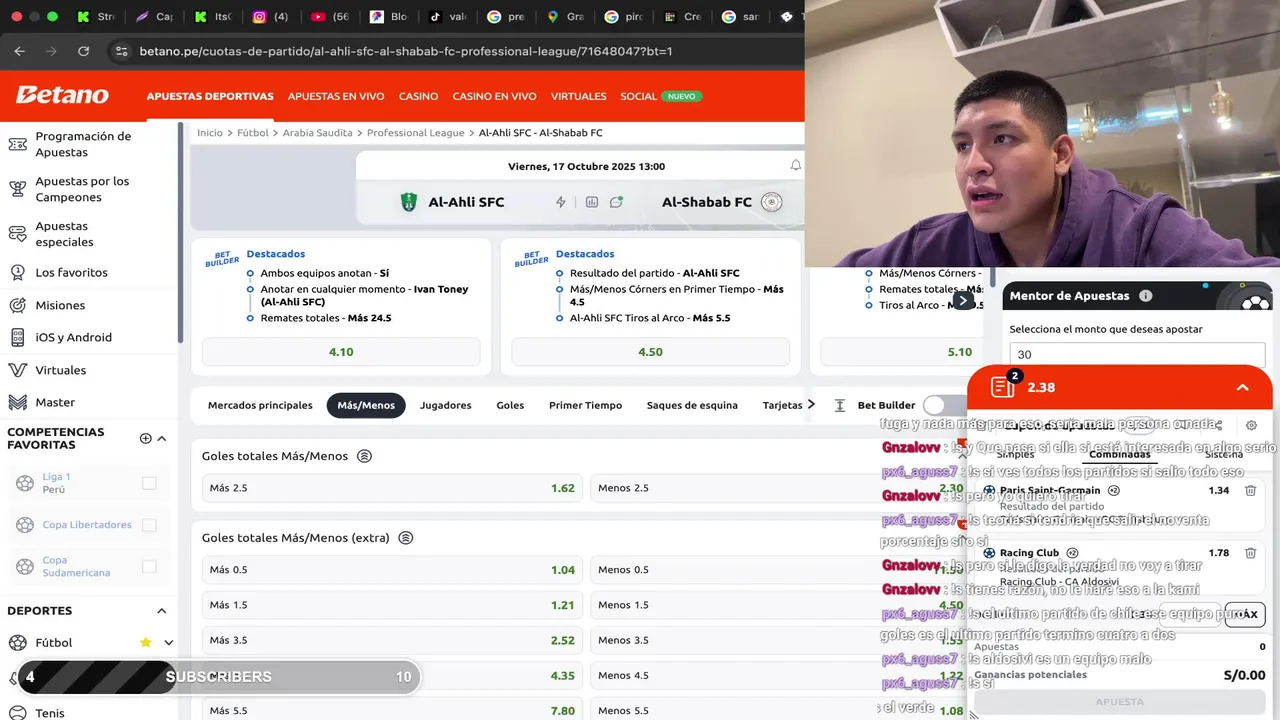This screenshot has width=1280, height=720.
Task: Select Combinadas bet slip tab
Action: [1120, 454]
